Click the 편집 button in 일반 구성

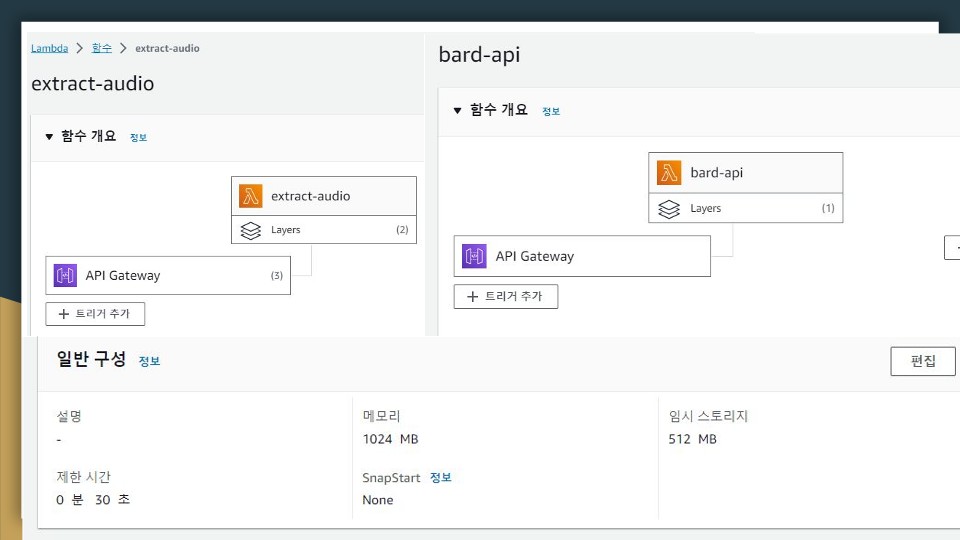[923, 361]
